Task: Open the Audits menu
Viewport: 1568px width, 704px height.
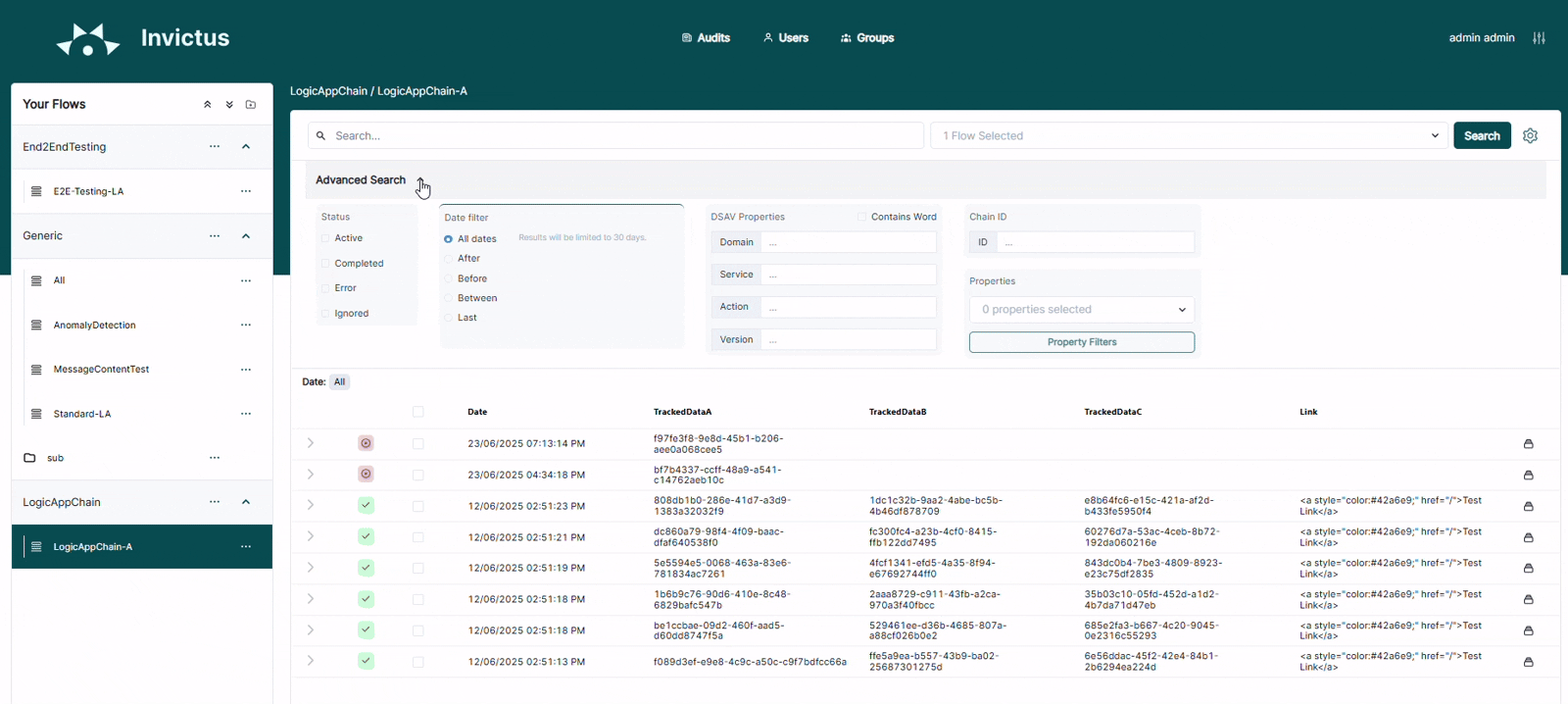Action: pos(706,38)
